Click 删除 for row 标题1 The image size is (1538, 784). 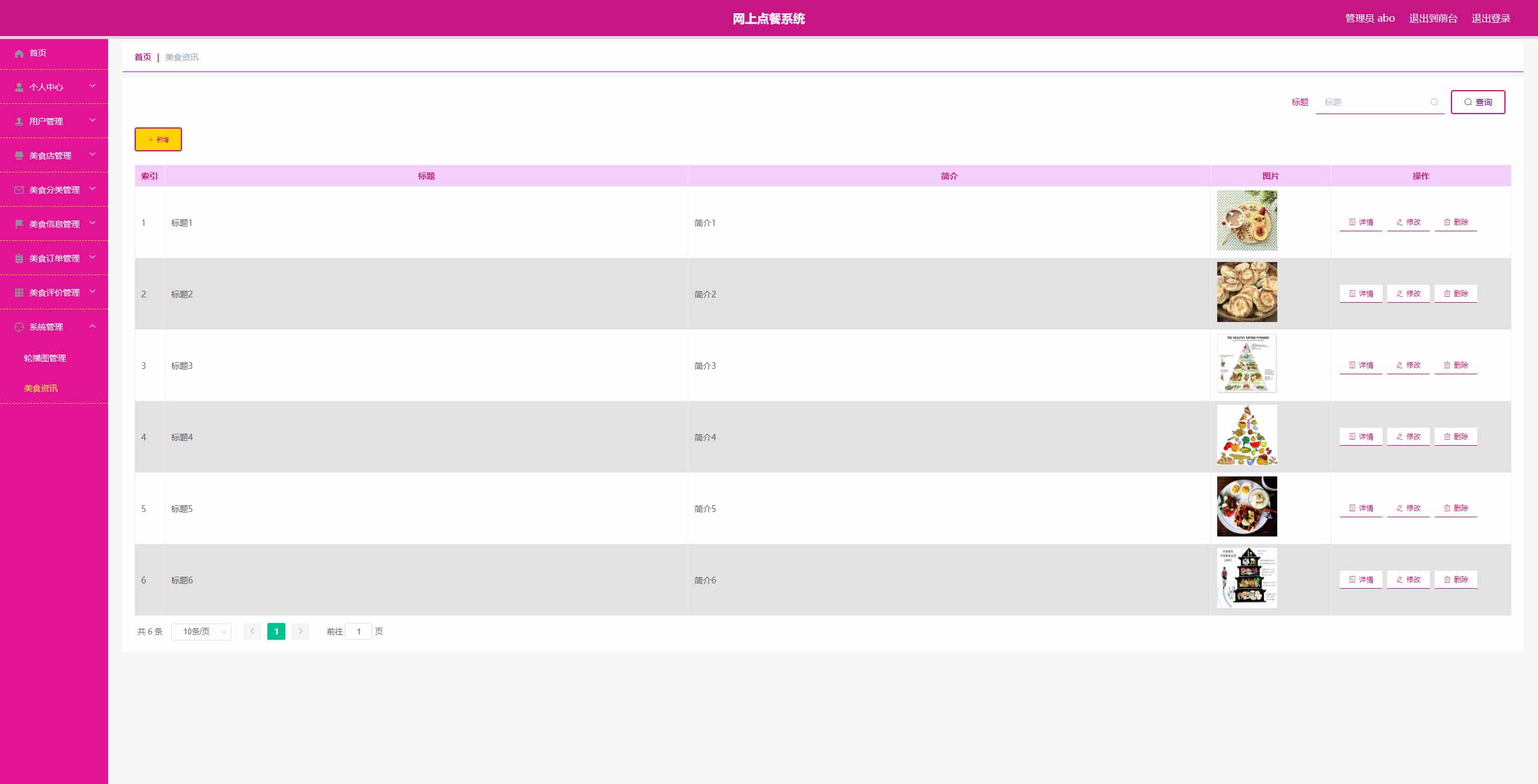point(1456,222)
